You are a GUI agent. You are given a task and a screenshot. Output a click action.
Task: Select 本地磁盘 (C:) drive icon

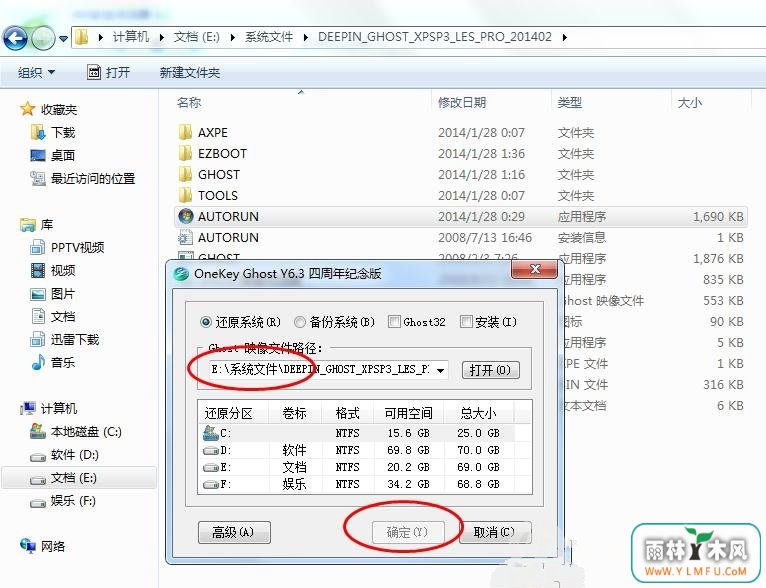(x=38, y=431)
